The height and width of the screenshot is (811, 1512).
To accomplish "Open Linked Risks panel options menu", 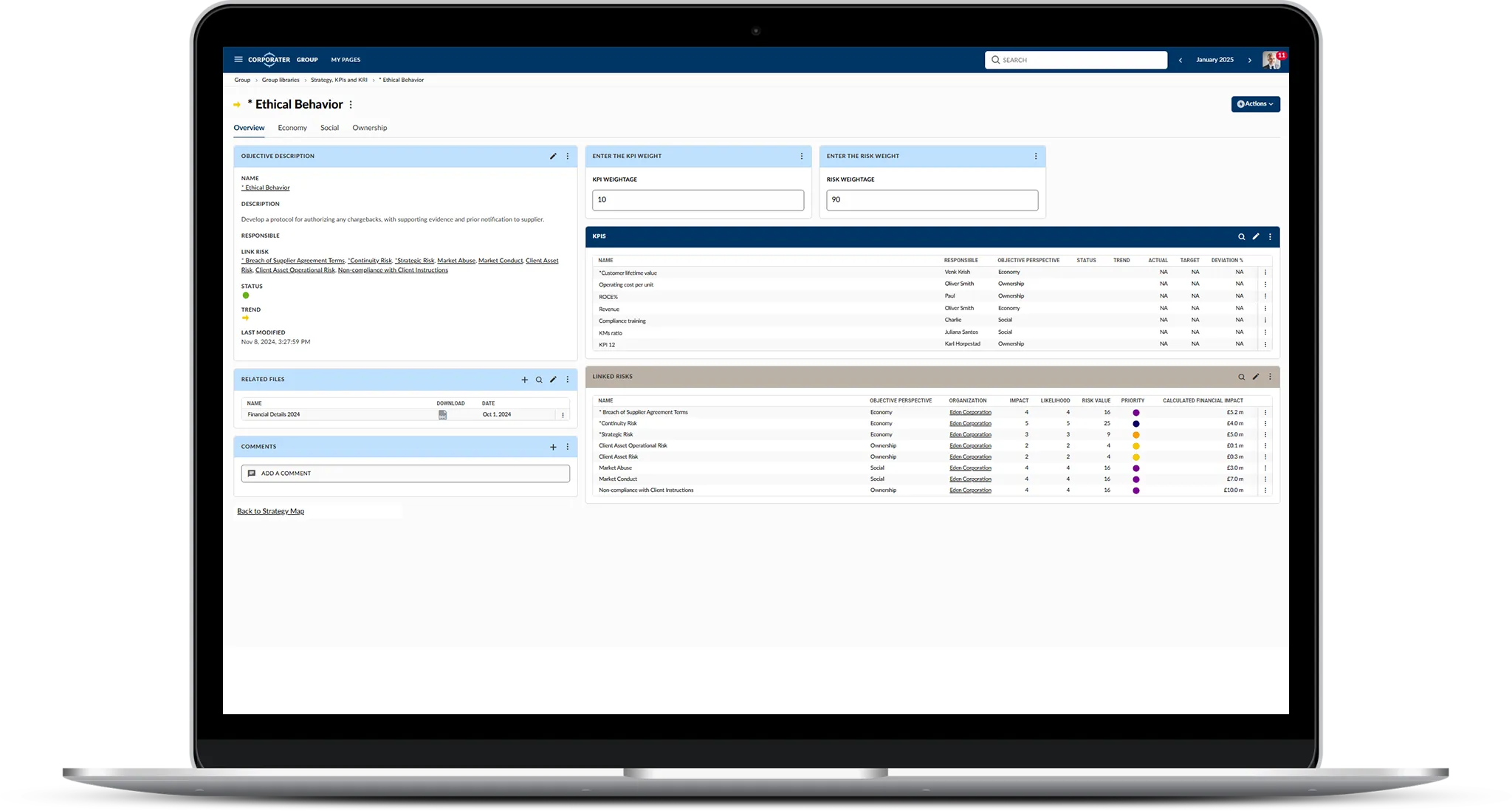I will click(1270, 377).
